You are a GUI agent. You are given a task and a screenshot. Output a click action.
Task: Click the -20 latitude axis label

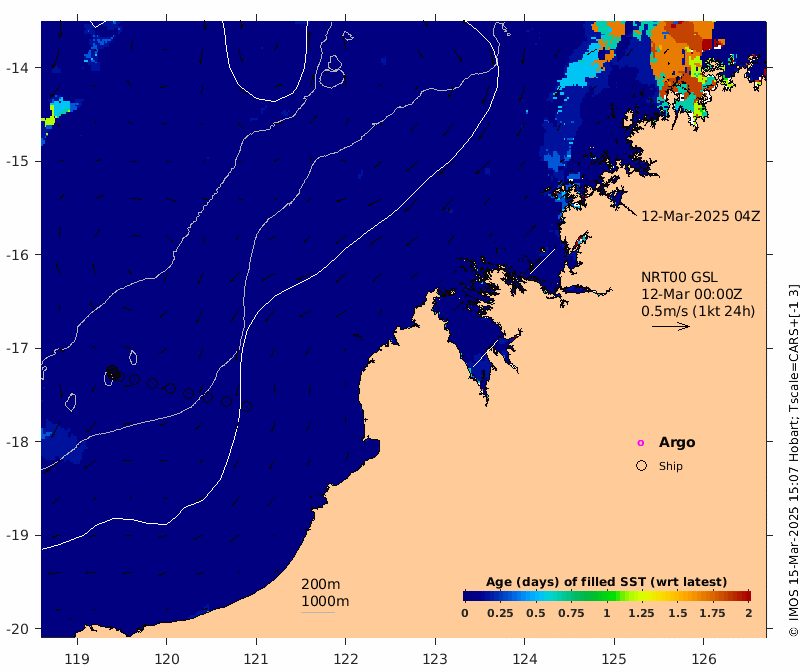tap(17, 629)
